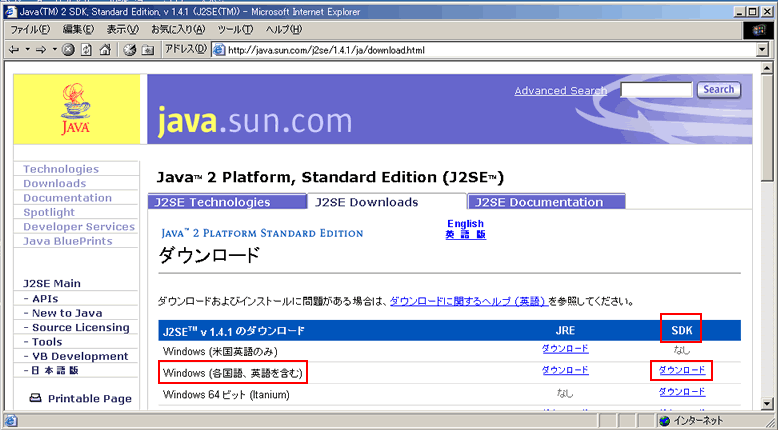Click the search text field in banner
The height and width of the screenshot is (430, 778).
(x=656, y=90)
